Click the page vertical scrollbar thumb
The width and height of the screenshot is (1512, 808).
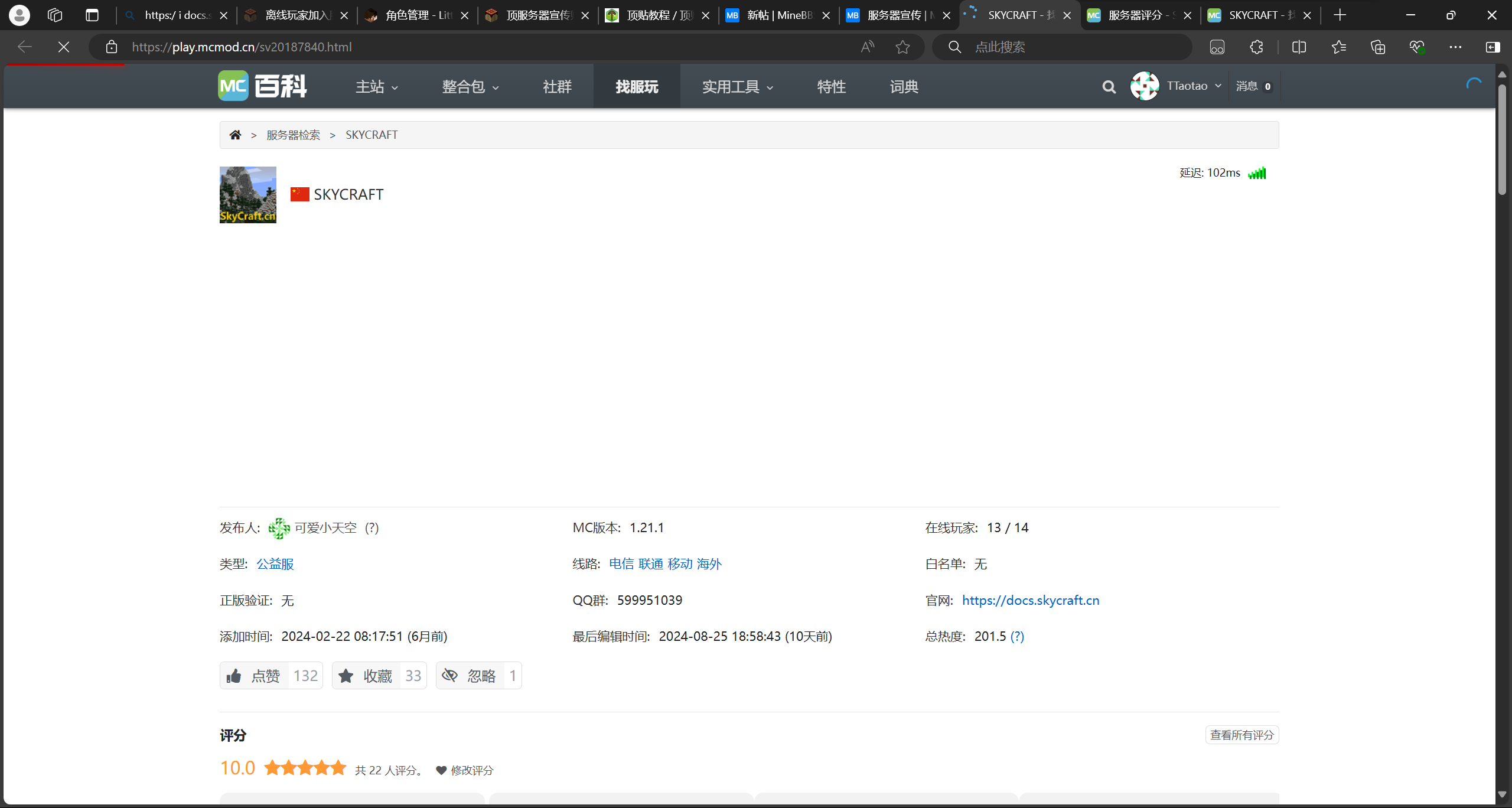pos(1503,139)
